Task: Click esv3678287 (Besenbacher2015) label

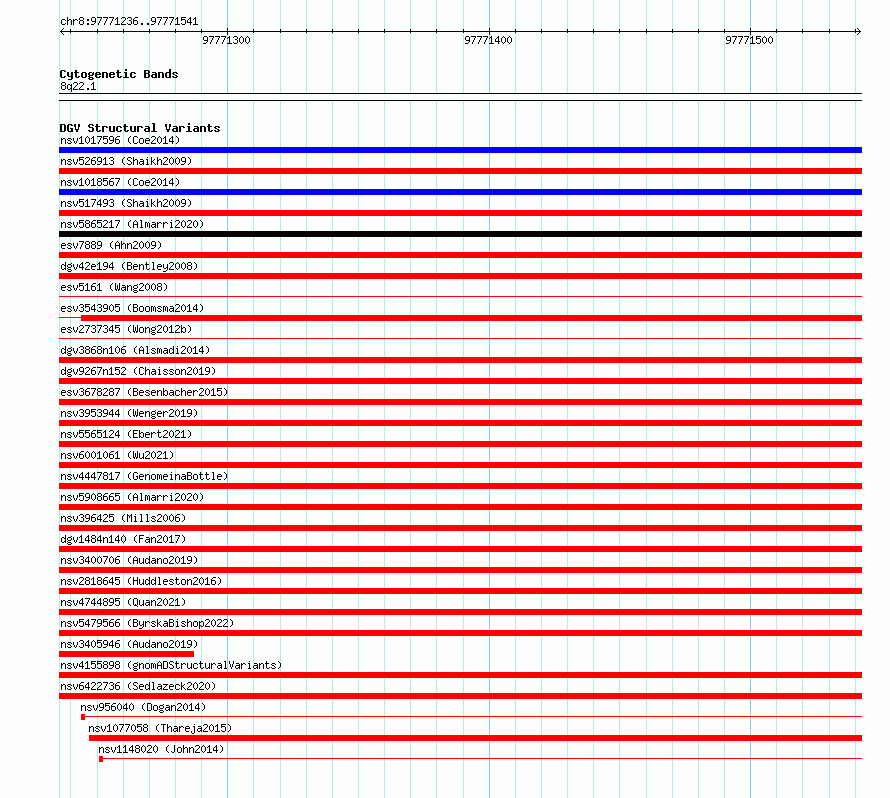Action: coord(144,392)
